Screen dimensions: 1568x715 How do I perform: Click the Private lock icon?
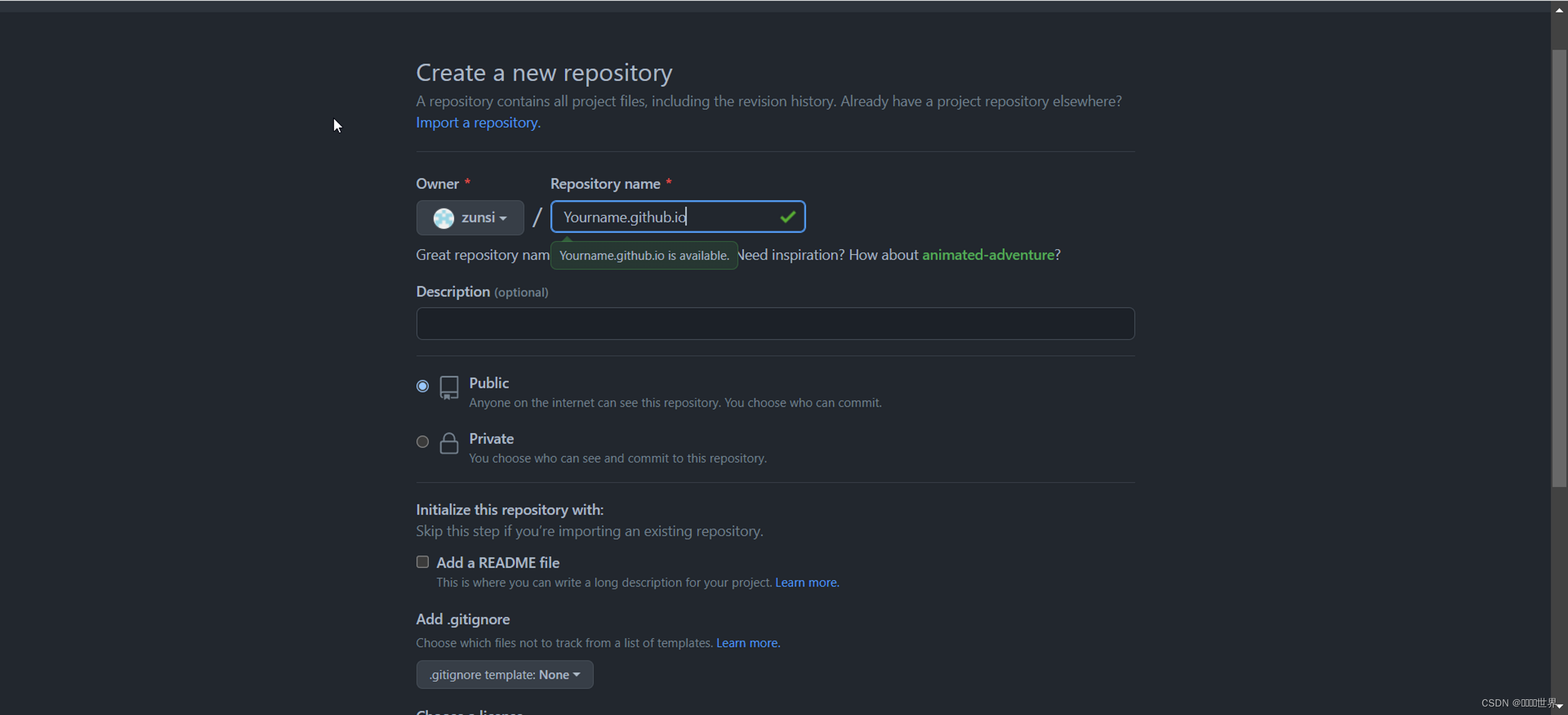point(449,443)
